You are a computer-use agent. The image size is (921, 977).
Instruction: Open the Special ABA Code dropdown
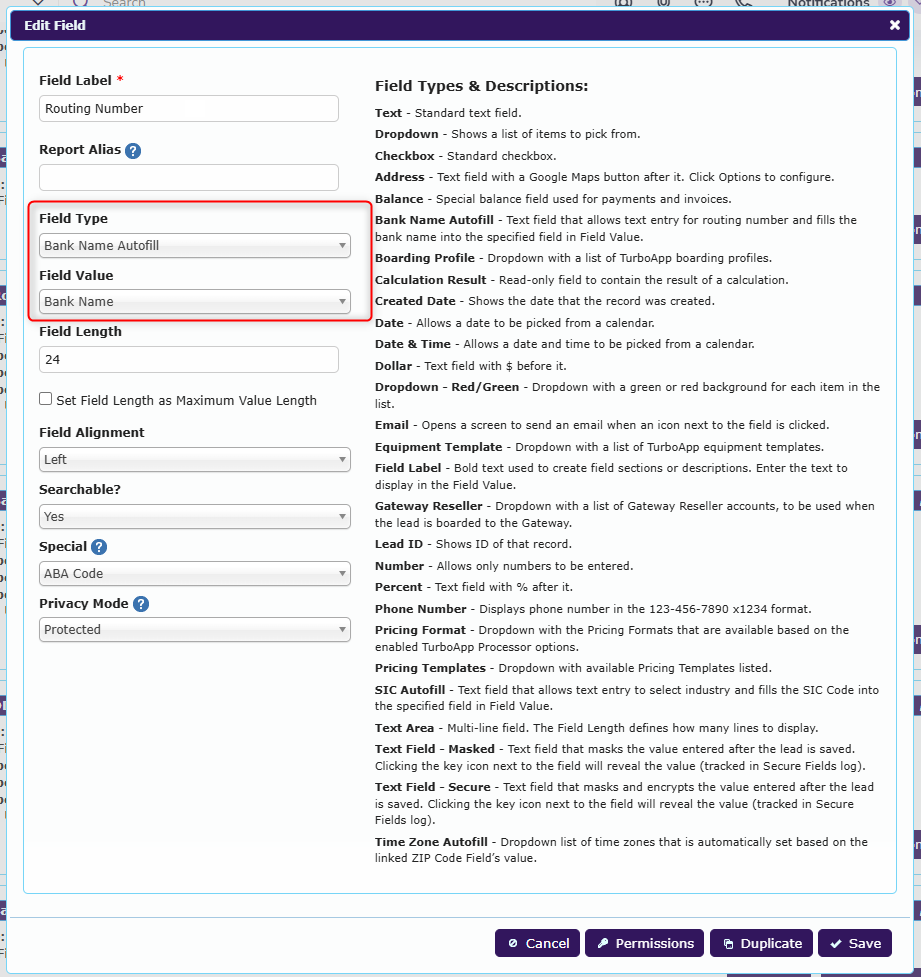pos(194,574)
